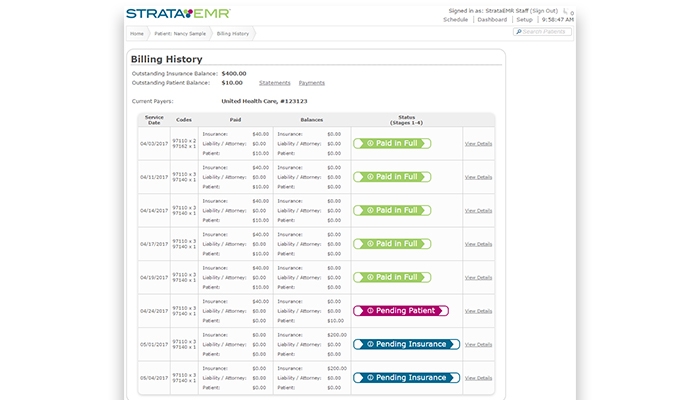Click the Codes column header
This screenshot has height=400, width=700.
click(x=184, y=120)
